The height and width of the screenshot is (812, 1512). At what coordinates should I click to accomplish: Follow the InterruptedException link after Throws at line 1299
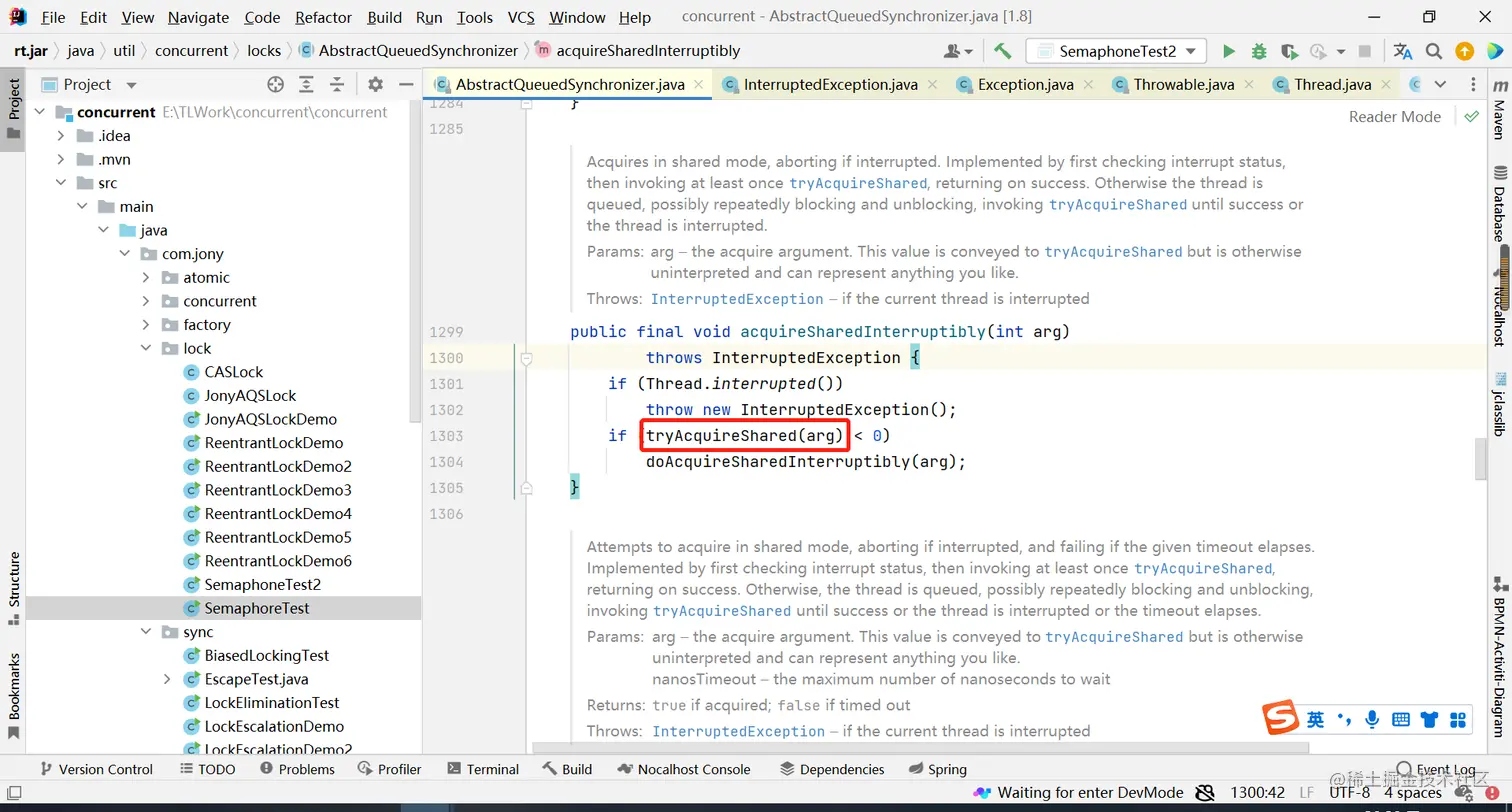tap(737, 299)
